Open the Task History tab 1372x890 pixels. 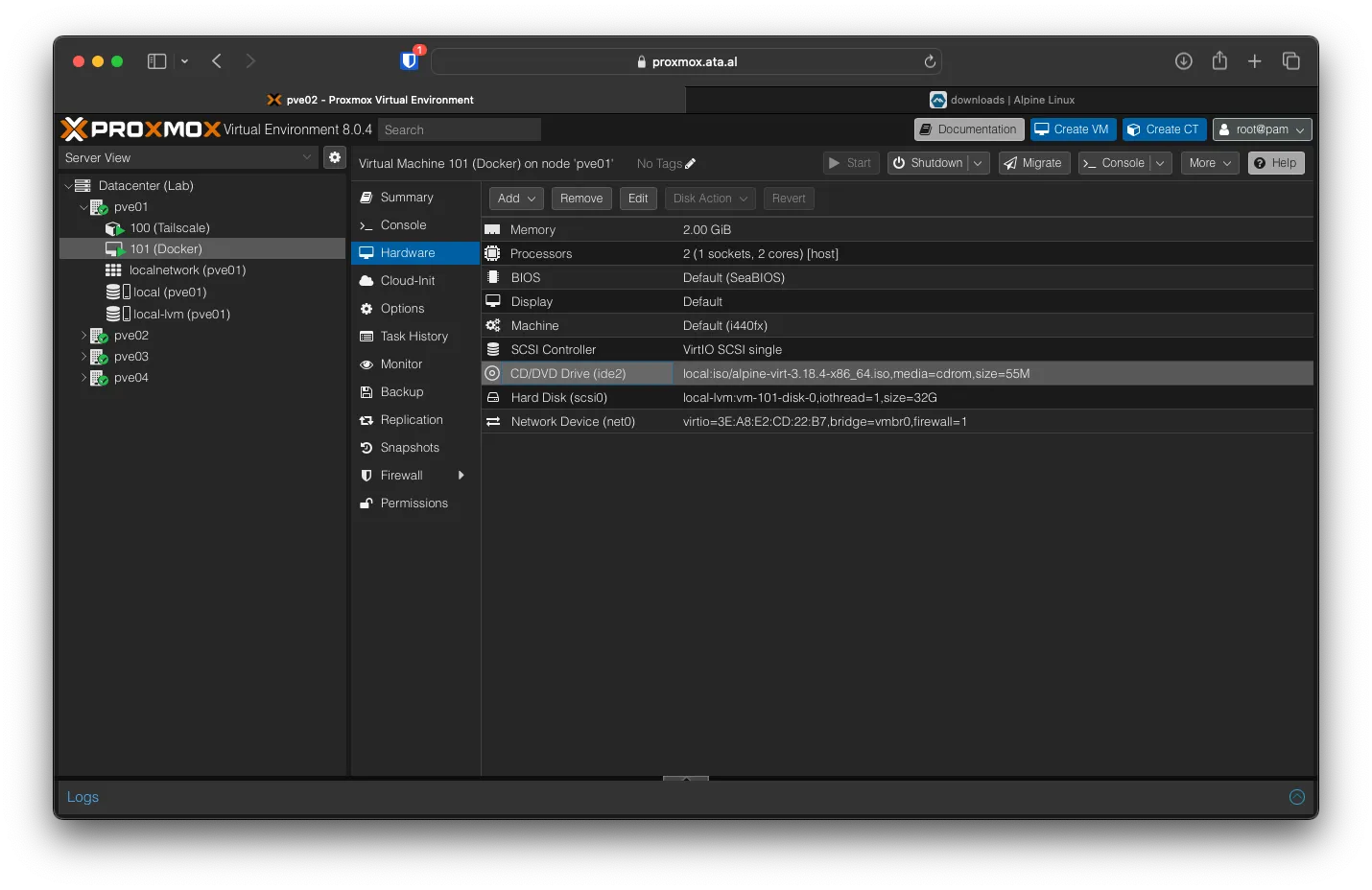(415, 337)
